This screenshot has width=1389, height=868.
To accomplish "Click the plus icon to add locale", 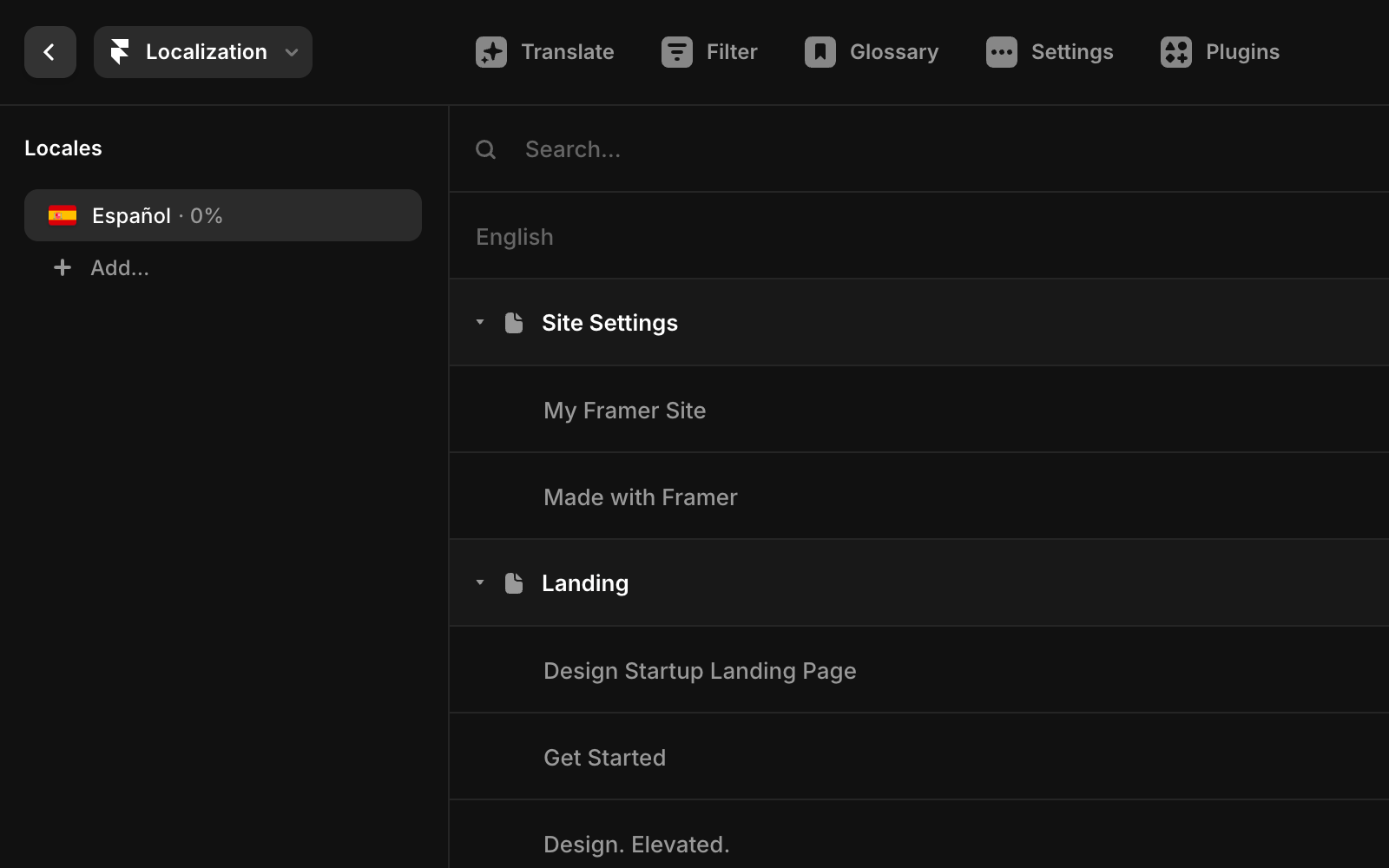I will point(63,267).
